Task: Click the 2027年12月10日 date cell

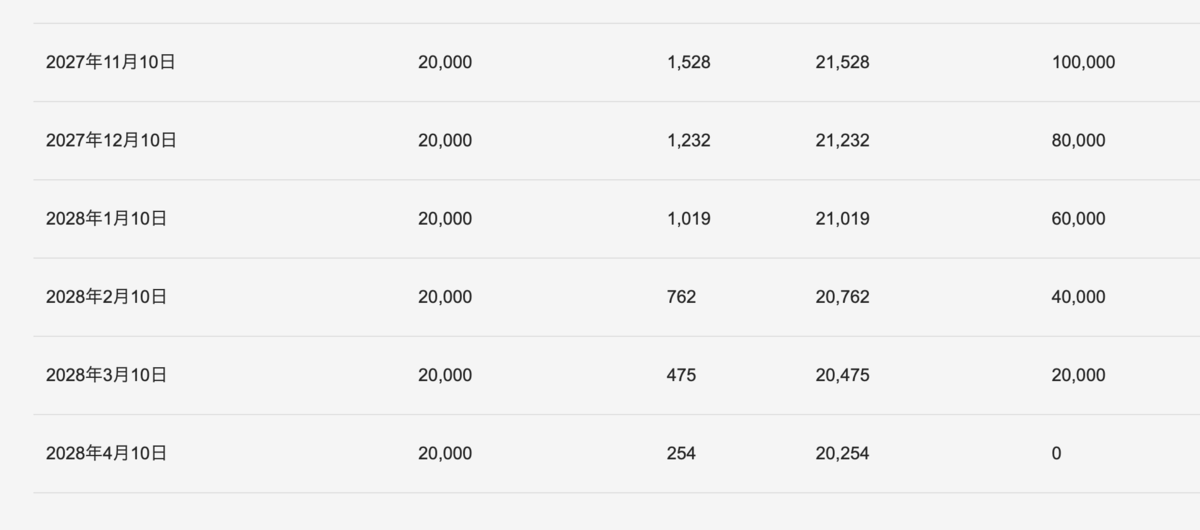Action: [x=111, y=140]
